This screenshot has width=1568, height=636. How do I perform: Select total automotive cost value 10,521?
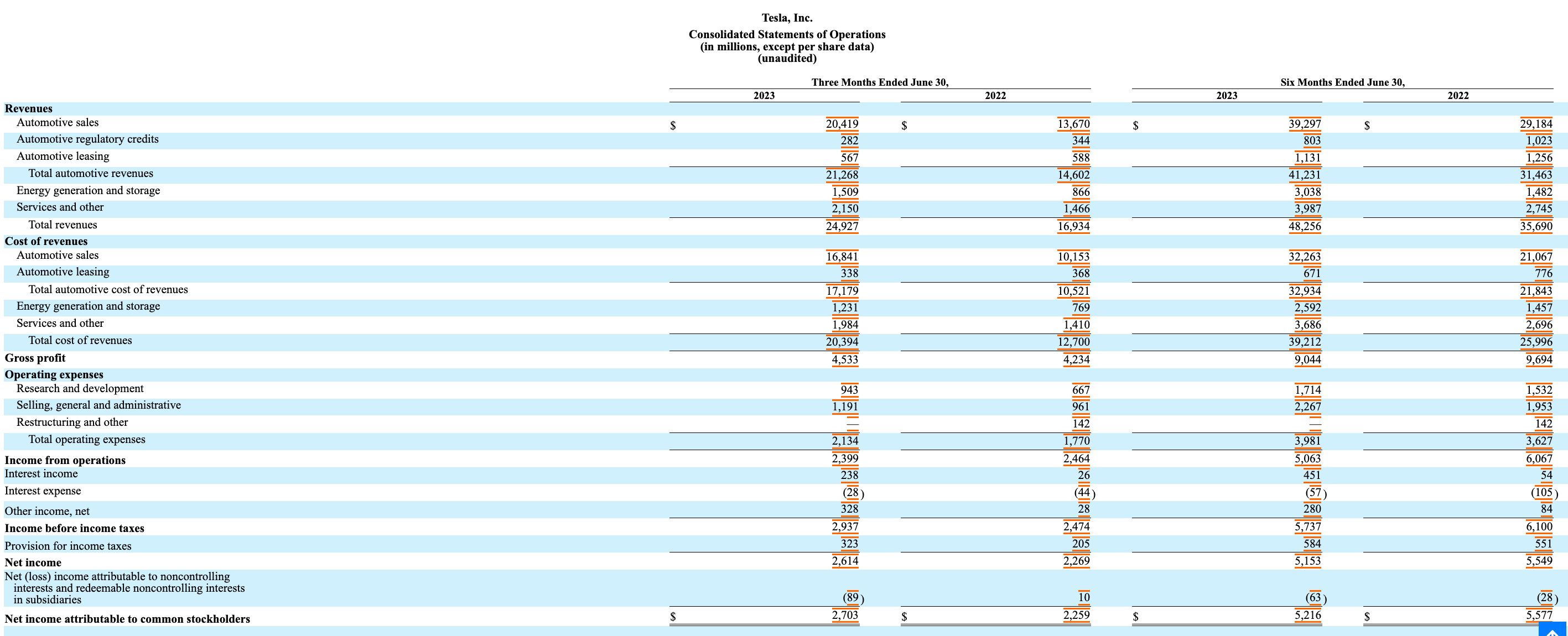pyautogui.click(x=1074, y=291)
